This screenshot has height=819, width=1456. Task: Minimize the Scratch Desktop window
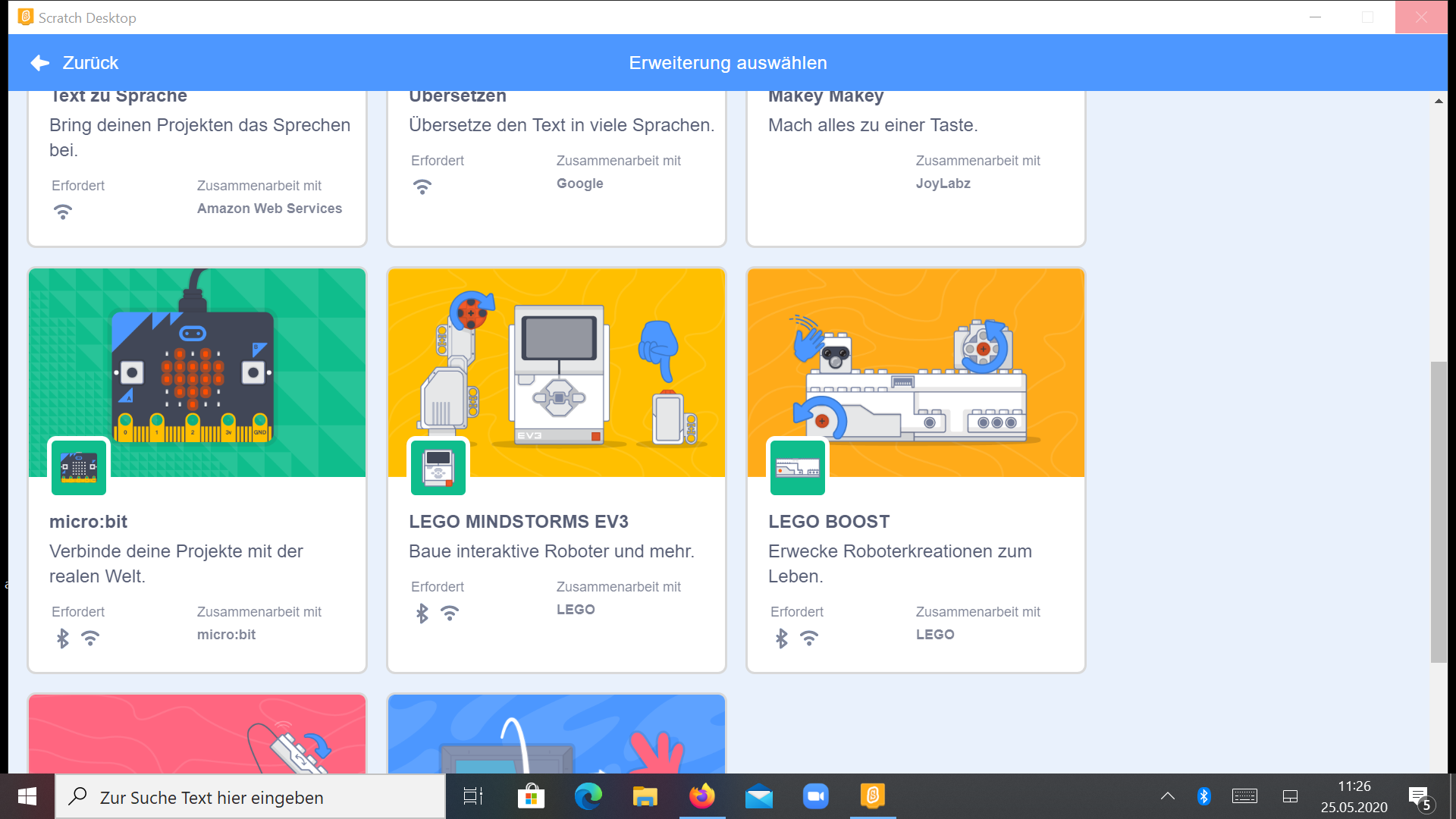point(1316,17)
